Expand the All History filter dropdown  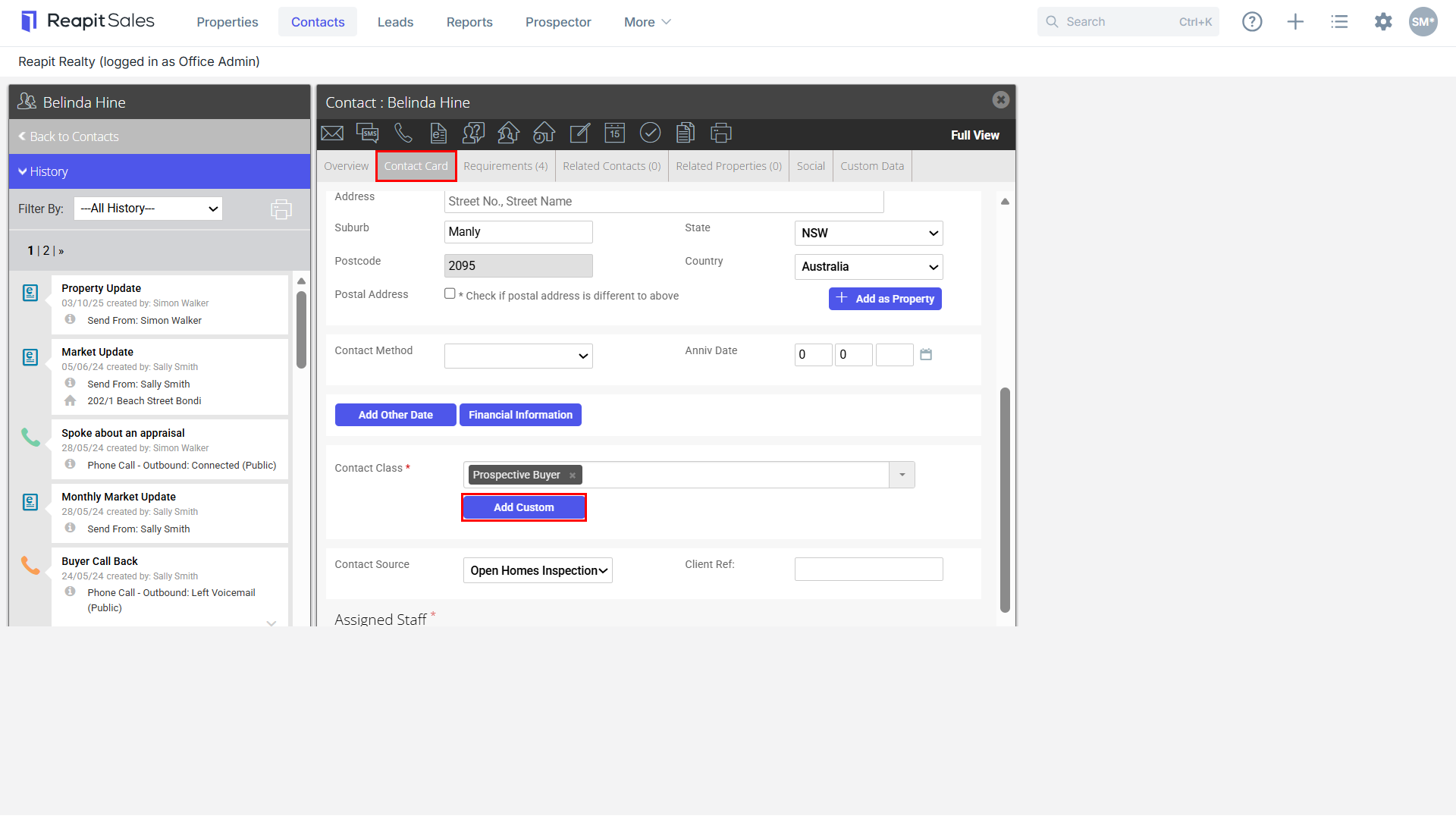tap(148, 209)
